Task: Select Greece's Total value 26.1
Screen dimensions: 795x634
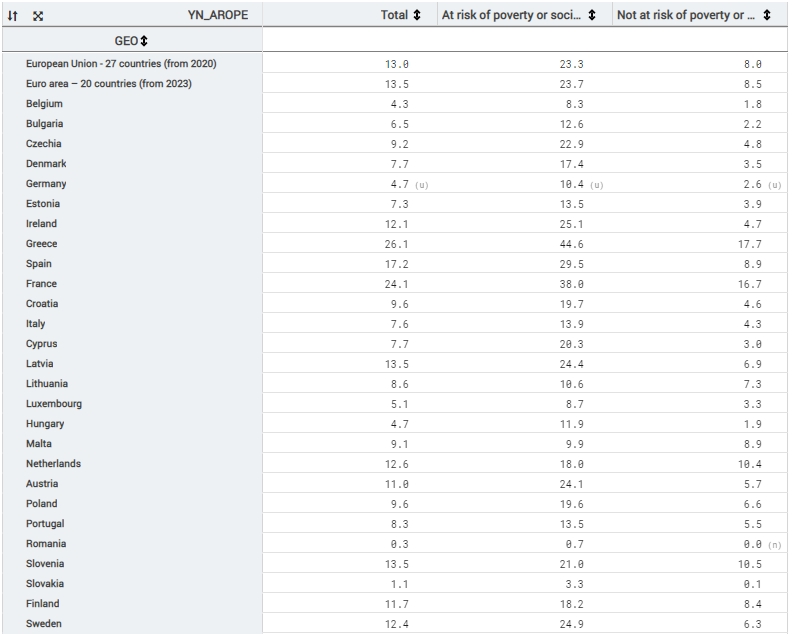Action: point(396,244)
